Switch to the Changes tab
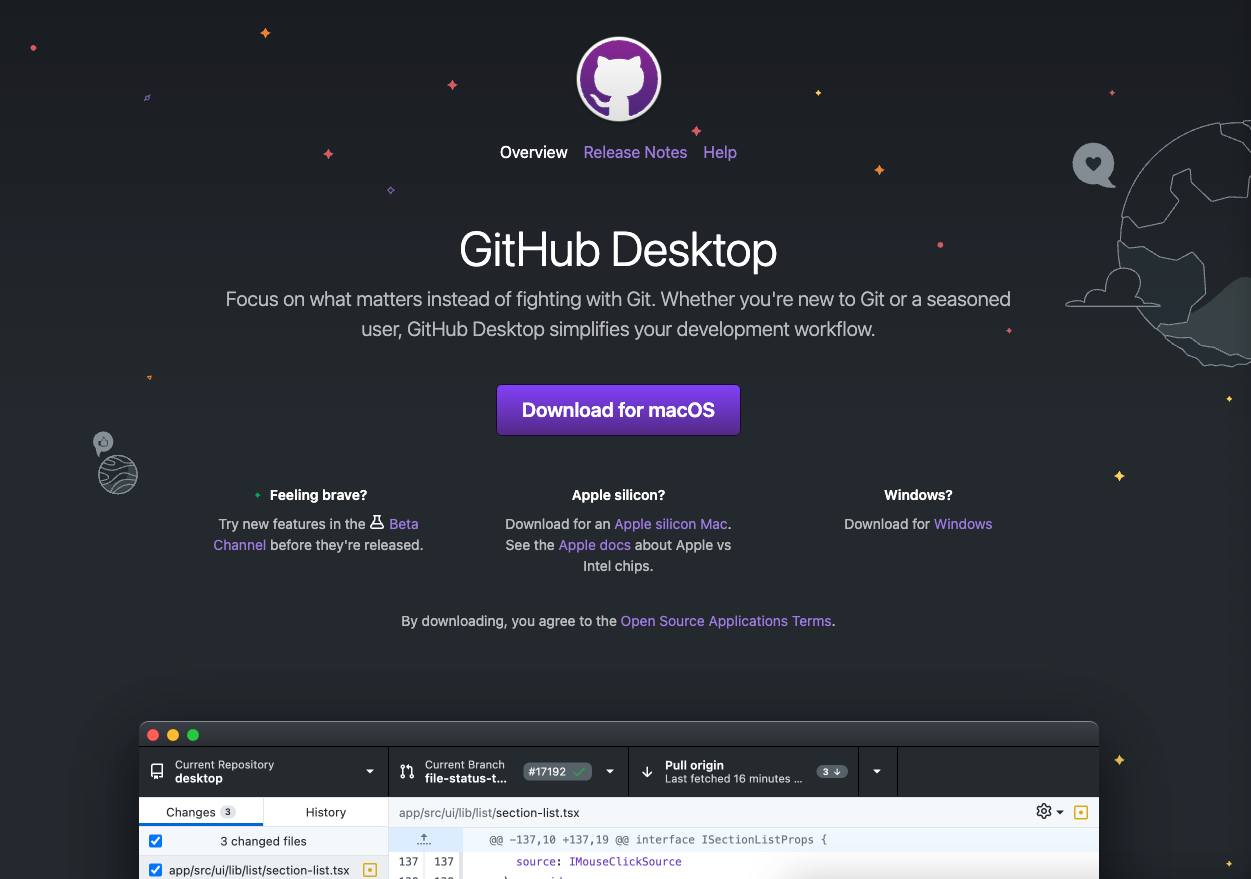 (201, 812)
